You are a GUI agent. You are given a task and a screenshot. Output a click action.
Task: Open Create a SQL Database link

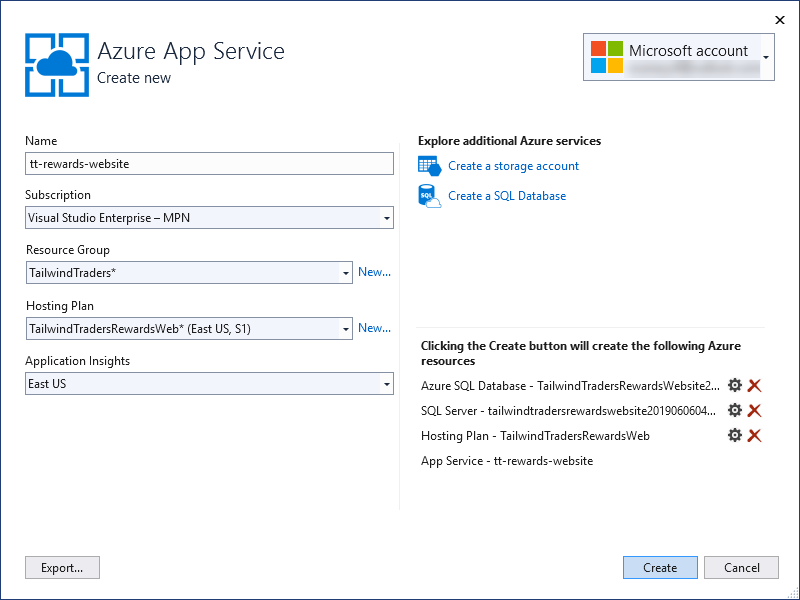tap(507, 196)
